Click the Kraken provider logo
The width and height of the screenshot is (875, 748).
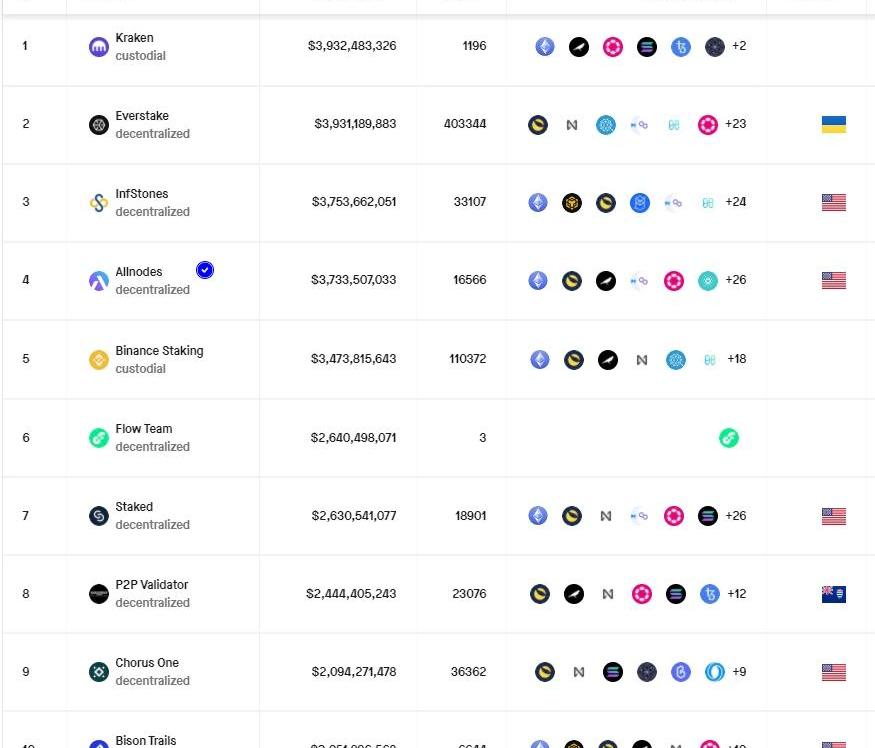pyautogui.click(x=99, y=47)
